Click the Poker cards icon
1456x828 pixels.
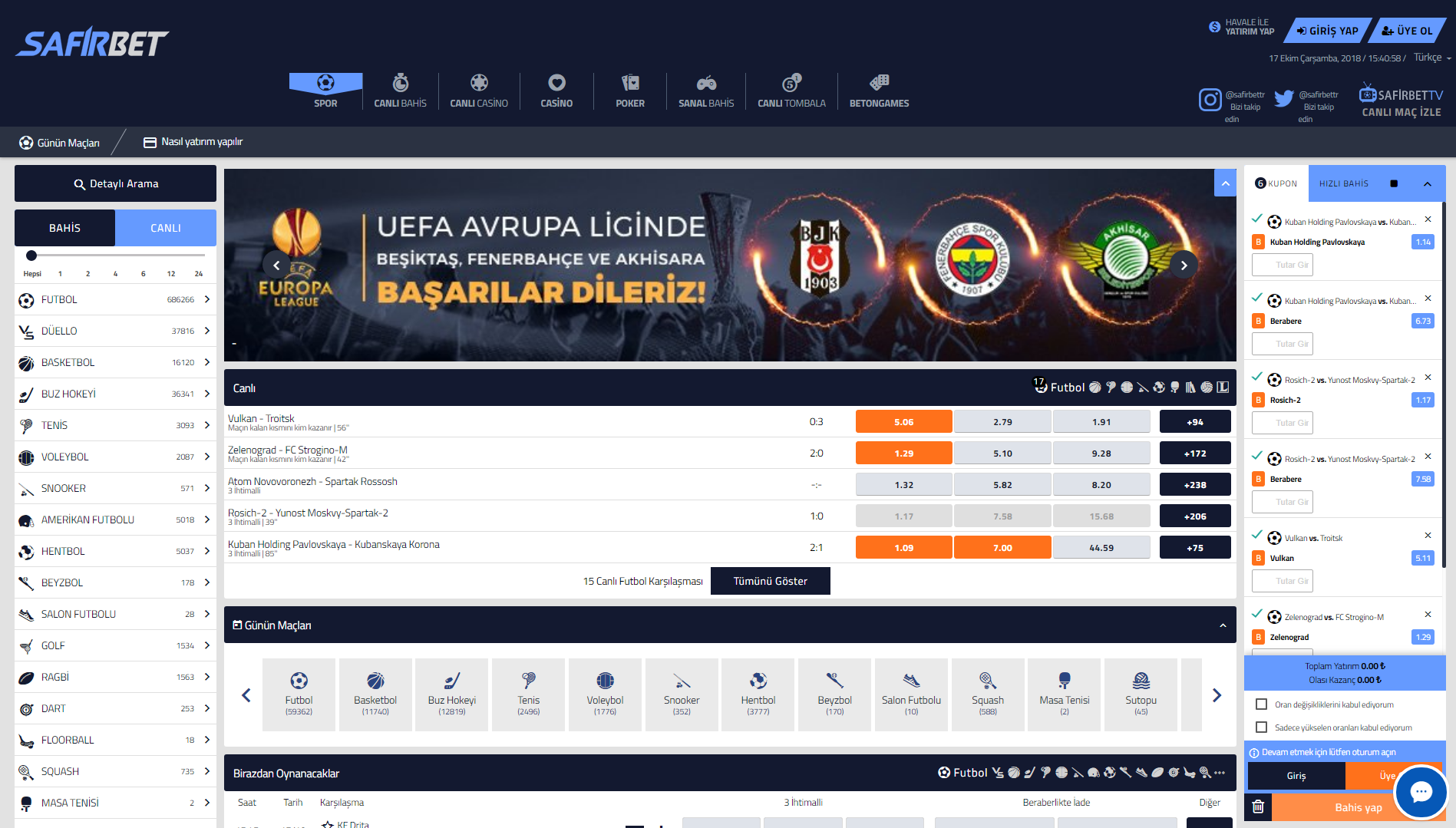(x=629, y=83)
